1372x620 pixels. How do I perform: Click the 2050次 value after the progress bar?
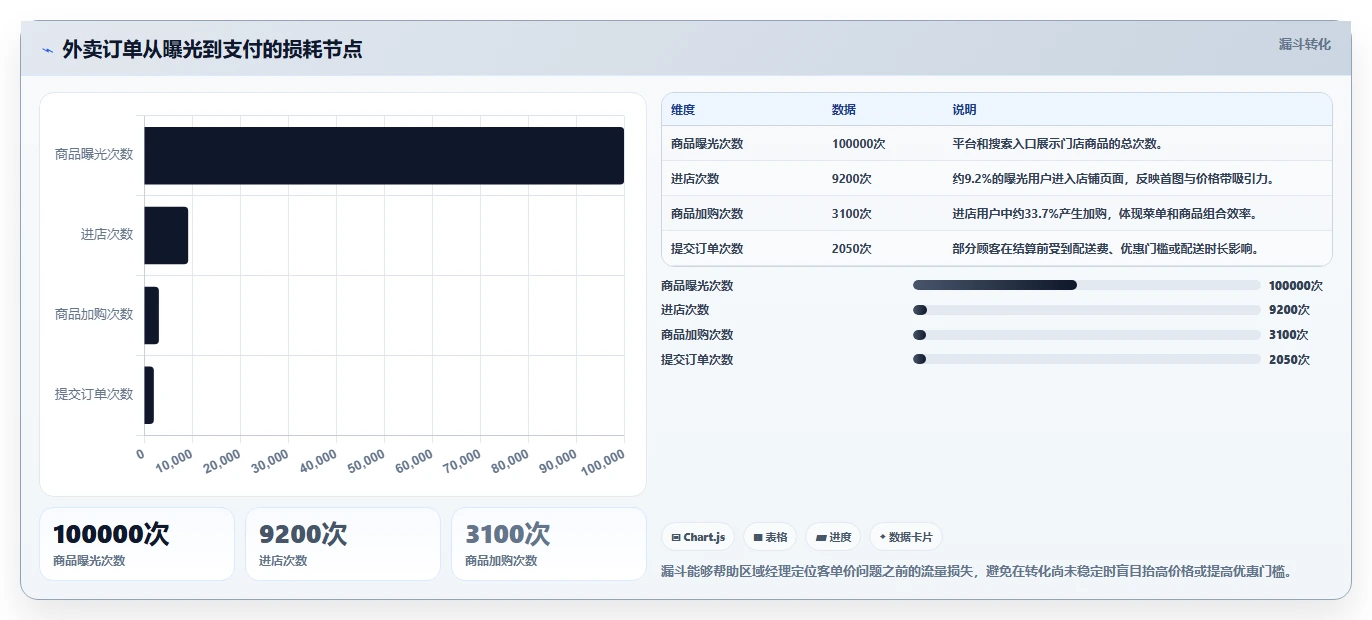pos(1289,360)
